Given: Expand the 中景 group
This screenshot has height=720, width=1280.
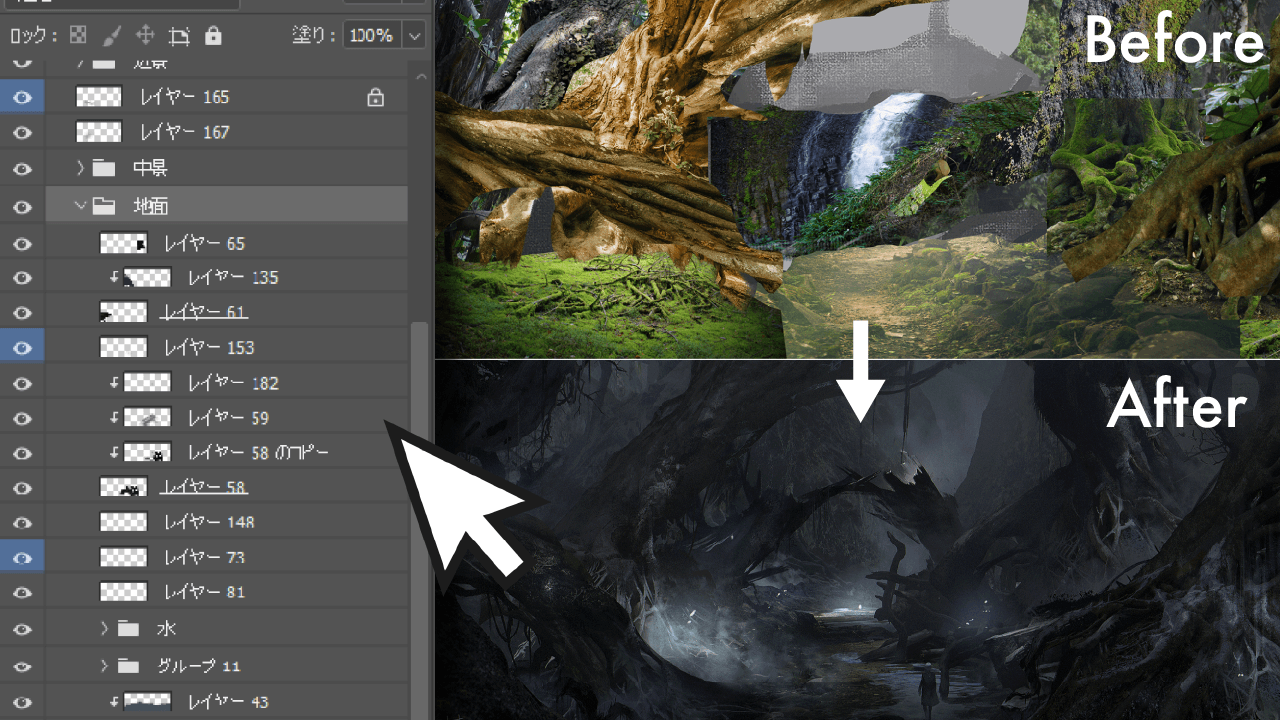Looking at the screenshot, I should coord(80,168).
